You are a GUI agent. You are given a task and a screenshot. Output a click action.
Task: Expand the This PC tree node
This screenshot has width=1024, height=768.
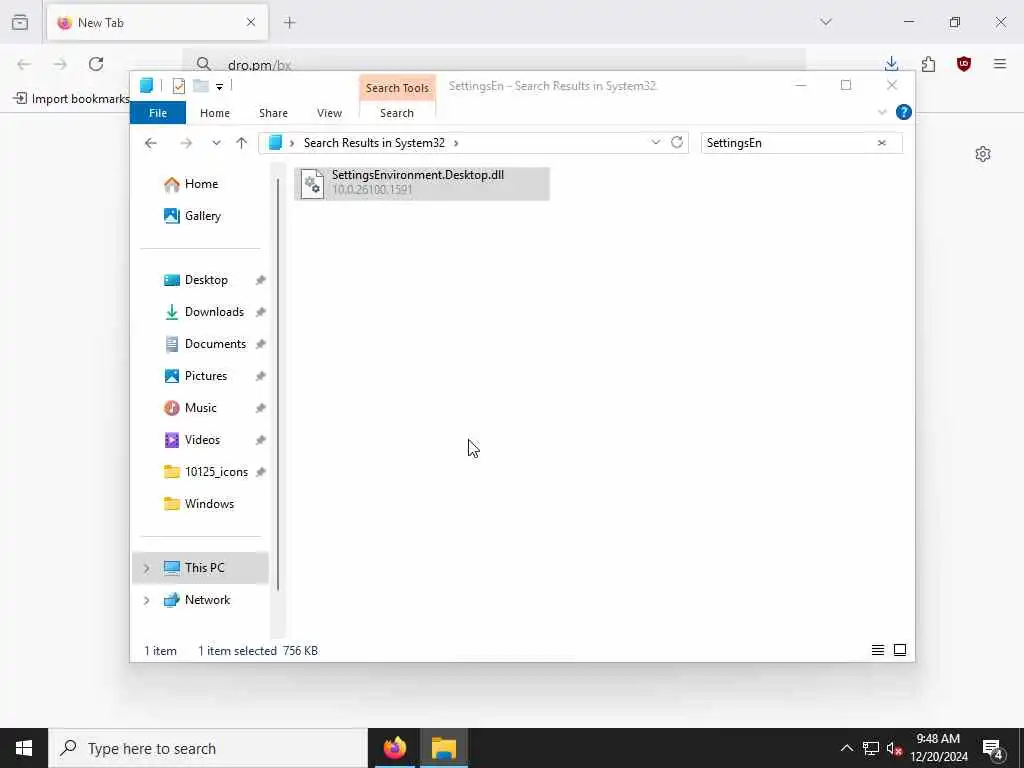146,568
